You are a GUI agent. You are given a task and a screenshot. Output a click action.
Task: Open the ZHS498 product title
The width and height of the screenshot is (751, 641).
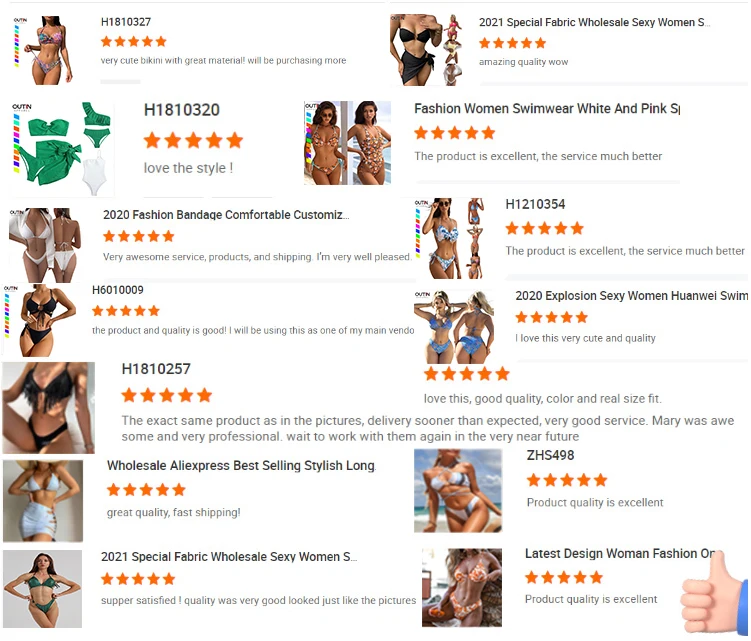[550, 455]
